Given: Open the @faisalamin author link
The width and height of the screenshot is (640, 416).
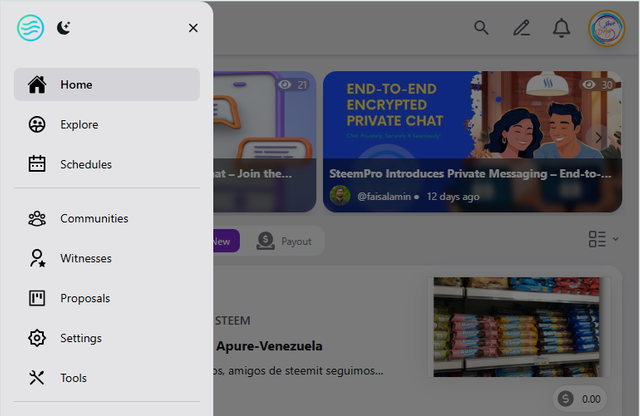Looking at the screenshot, I should pos(384,197).
